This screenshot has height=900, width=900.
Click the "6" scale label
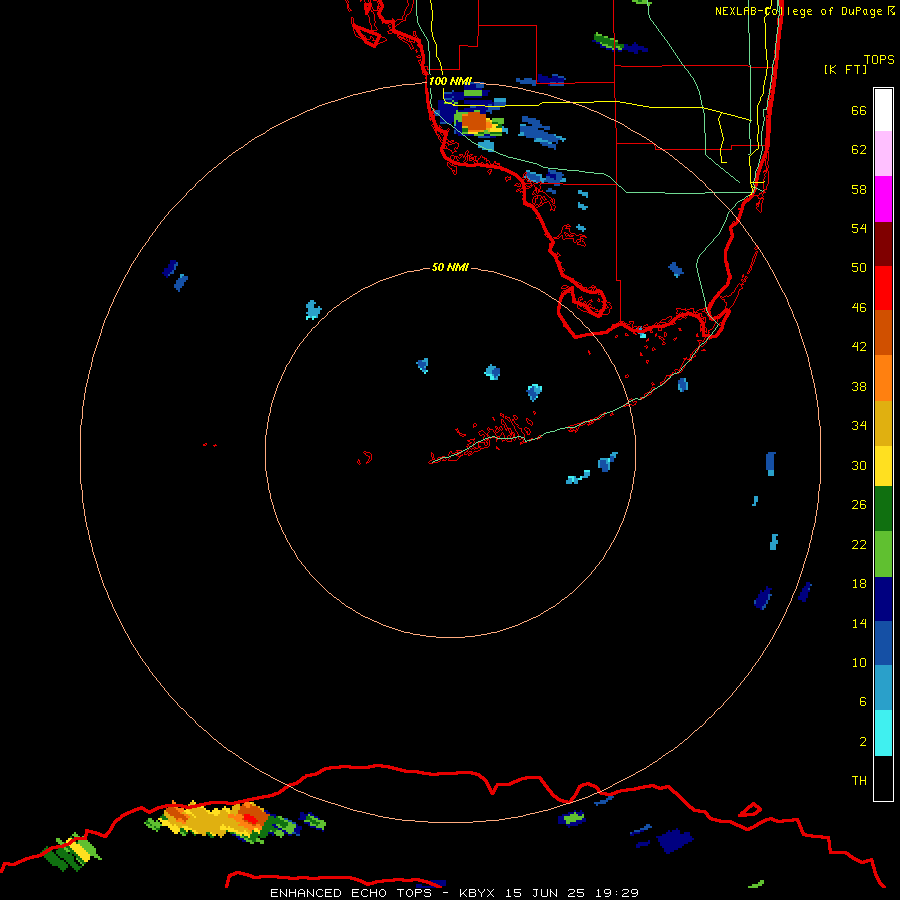[x=863, y=702]
